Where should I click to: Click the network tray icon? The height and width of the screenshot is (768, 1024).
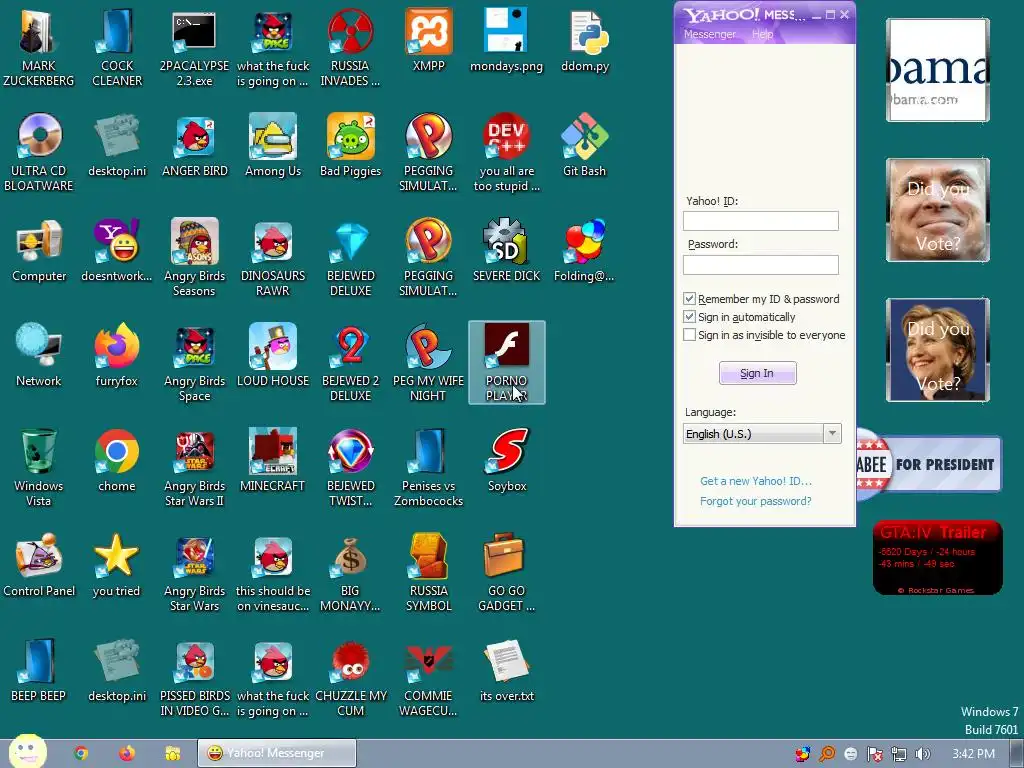pyautogui.click(x=899, y=754)
